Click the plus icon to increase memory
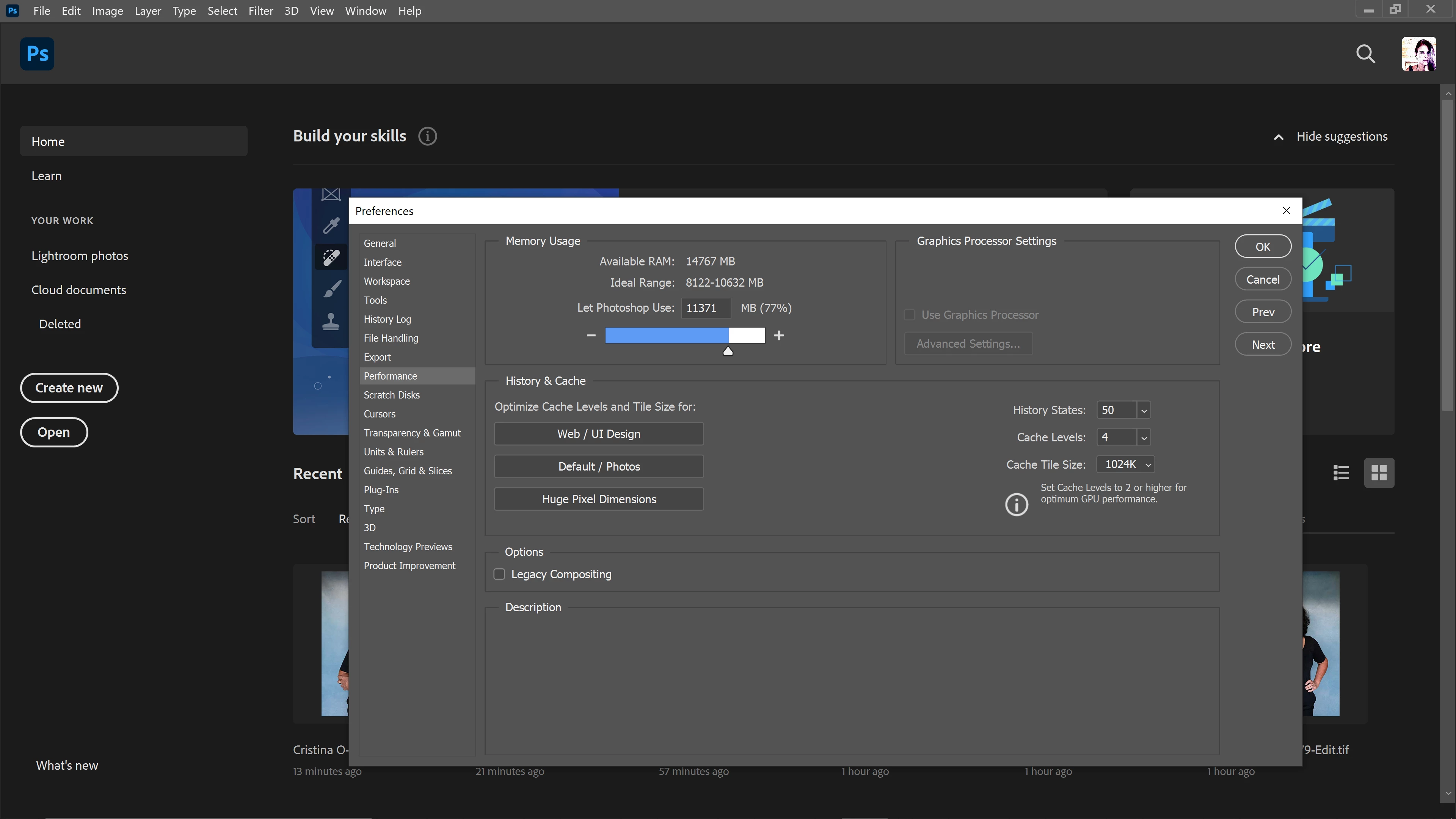Viewport: 1456px width, 819px height. click(779, 335)
